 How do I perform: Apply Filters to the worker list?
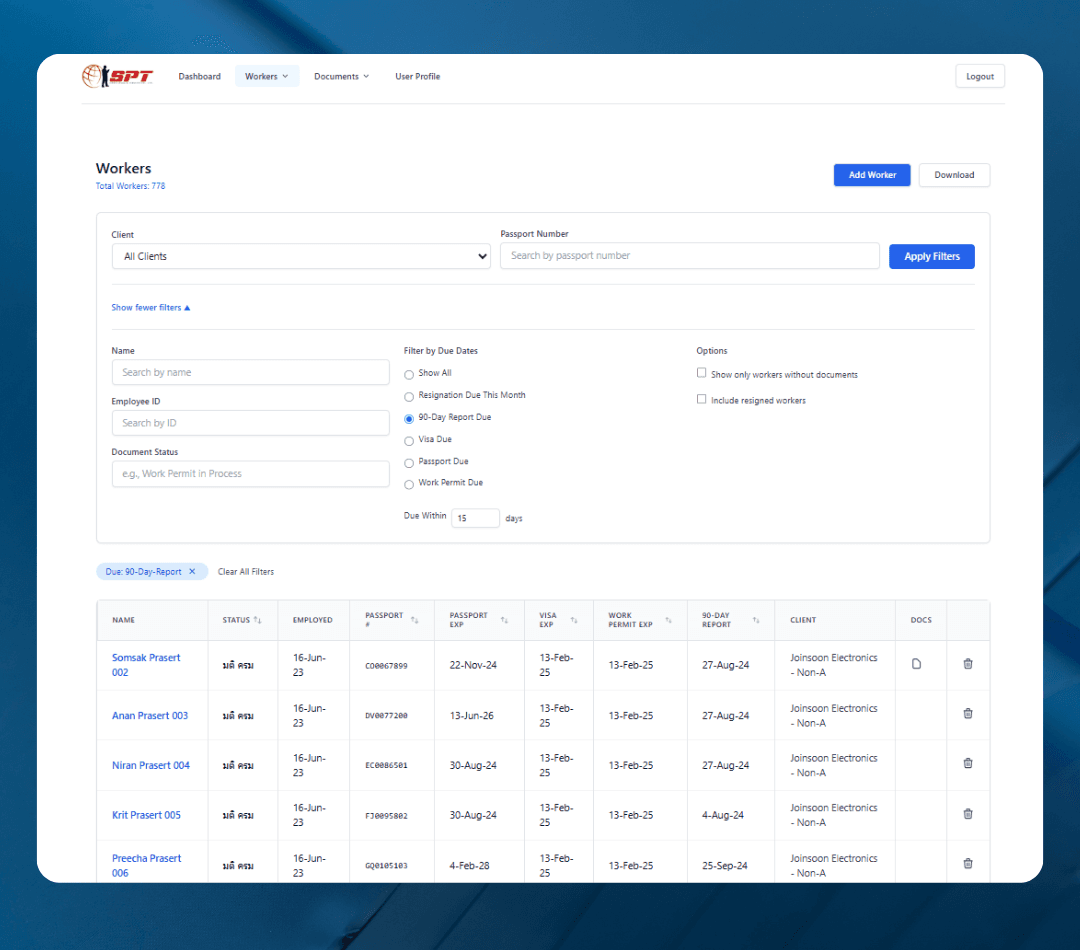(931, 256)
